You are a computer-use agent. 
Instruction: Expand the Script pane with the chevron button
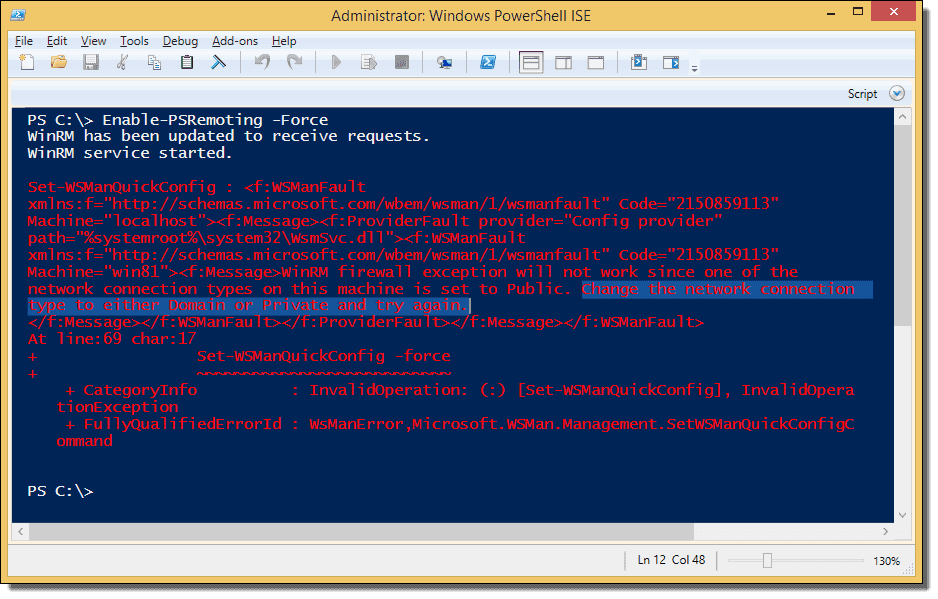tap(897, 93)
